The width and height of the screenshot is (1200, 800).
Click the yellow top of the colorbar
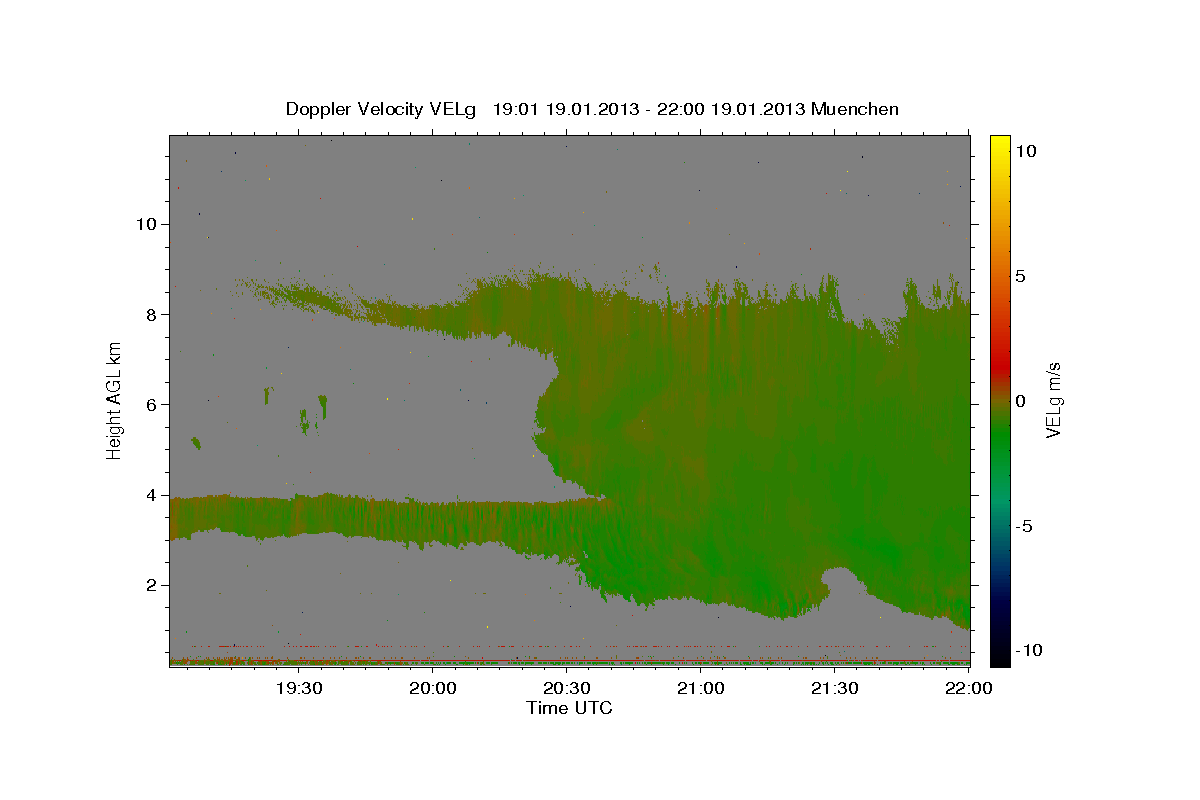click(1000, 145)
